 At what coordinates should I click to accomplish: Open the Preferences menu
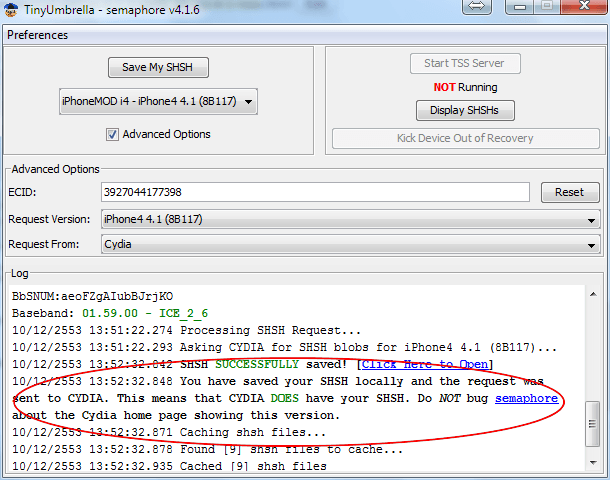(x=37, y=35)
